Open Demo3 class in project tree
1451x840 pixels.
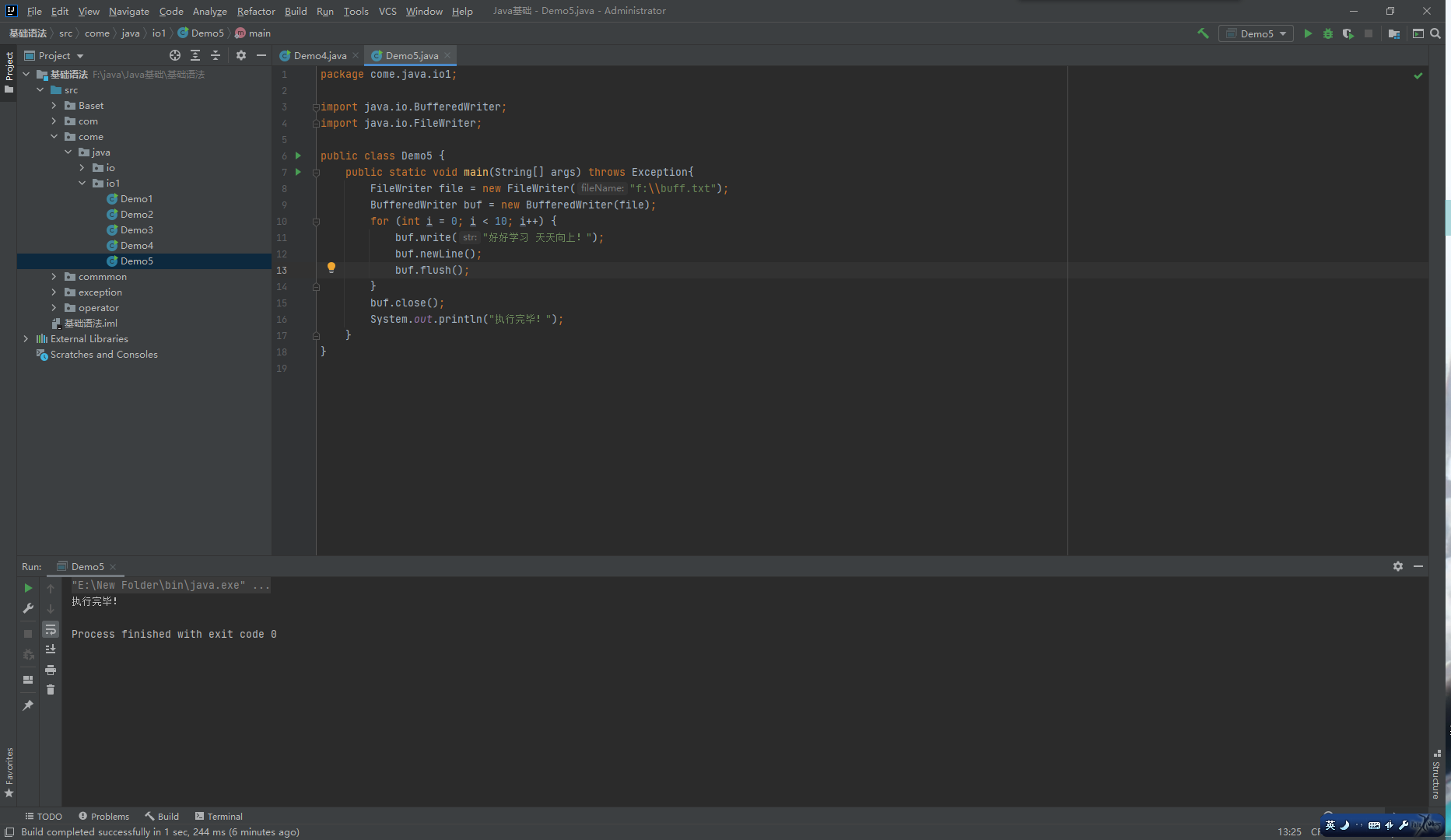pos(137,230)
